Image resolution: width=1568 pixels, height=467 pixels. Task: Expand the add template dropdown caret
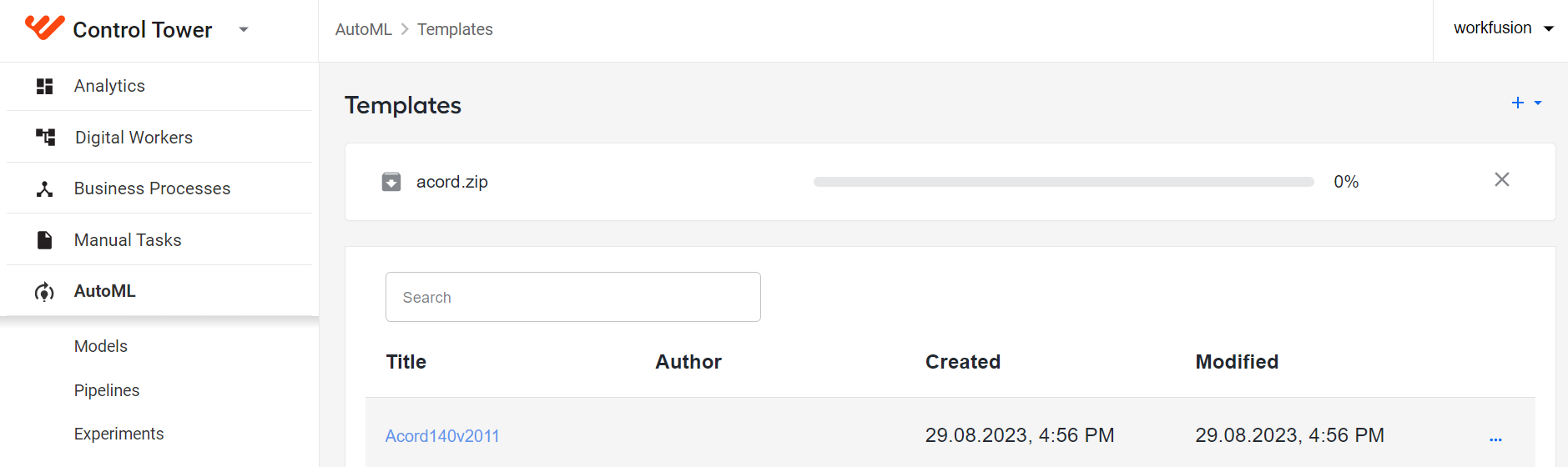[1538, 103]
